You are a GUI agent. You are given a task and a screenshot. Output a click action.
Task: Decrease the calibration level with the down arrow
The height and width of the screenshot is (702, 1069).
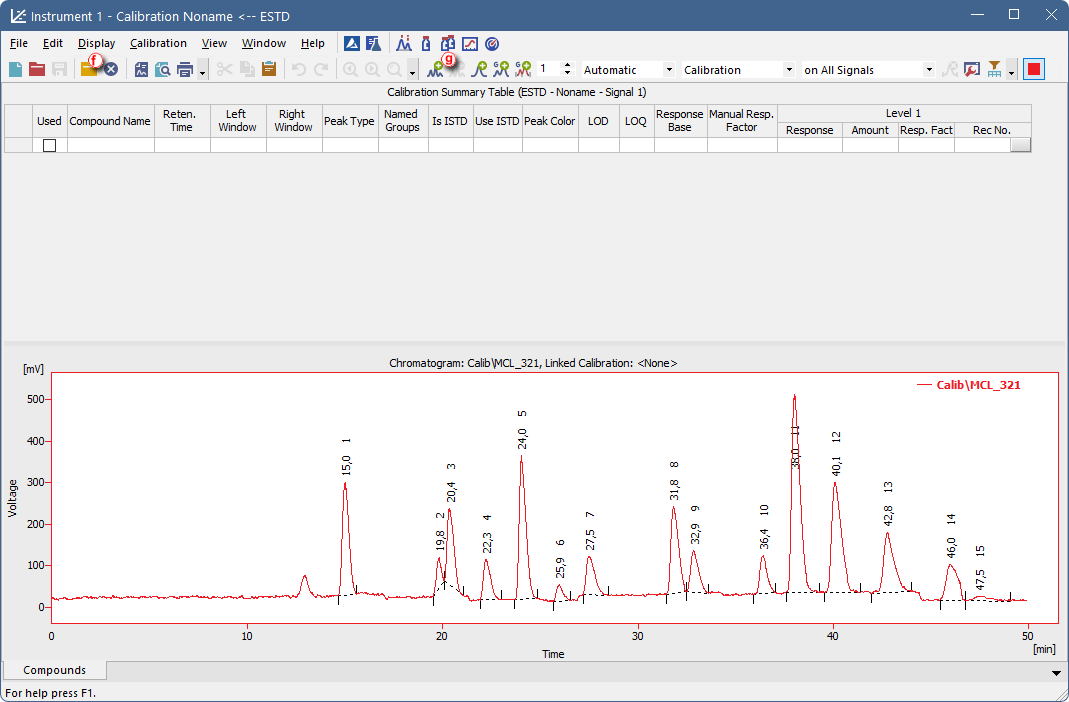(567, 73)
